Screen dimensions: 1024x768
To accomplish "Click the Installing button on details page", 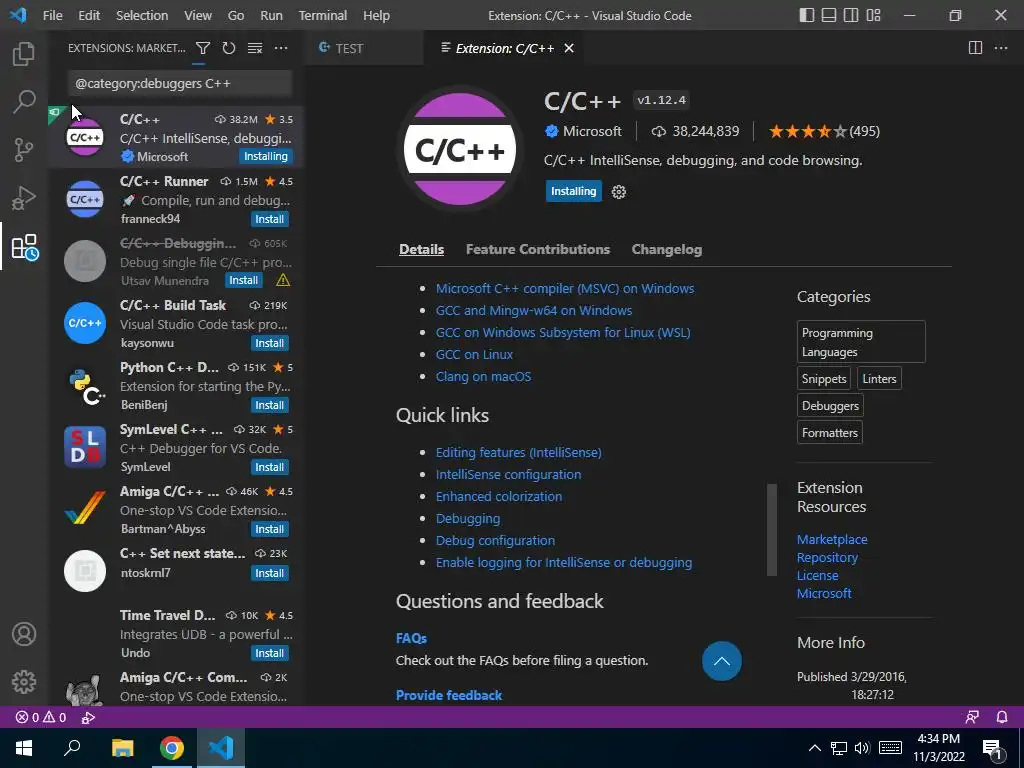I will (573, 191).
